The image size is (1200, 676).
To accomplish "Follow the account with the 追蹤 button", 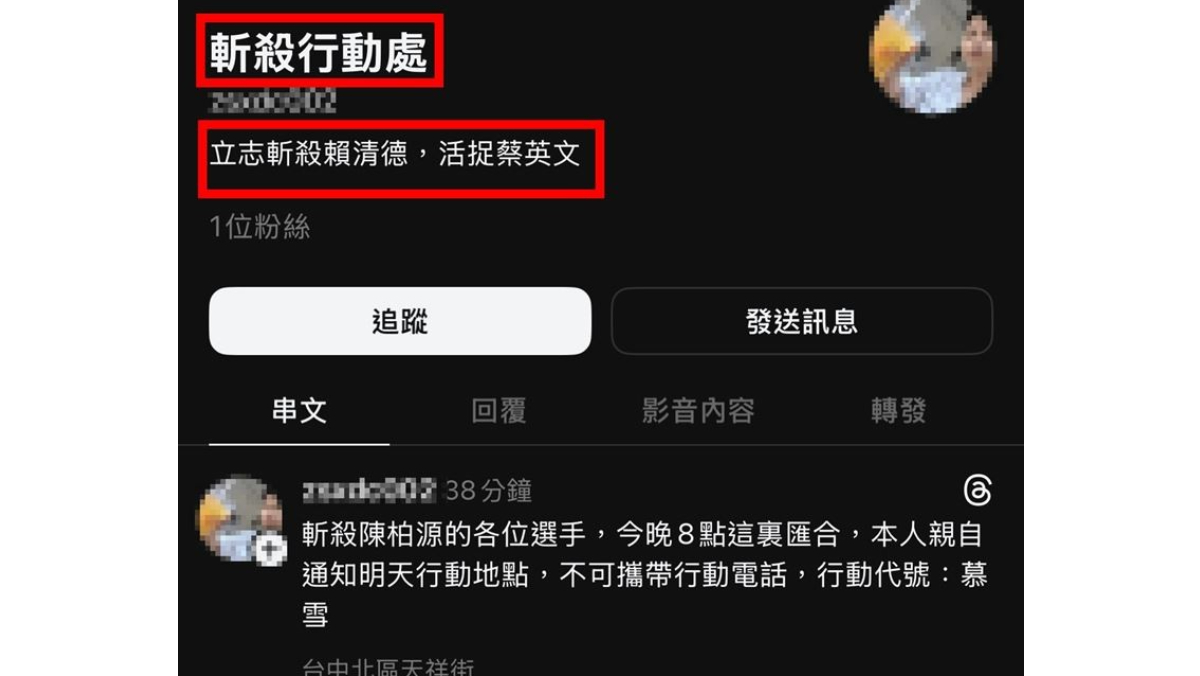I will point(400,321).
